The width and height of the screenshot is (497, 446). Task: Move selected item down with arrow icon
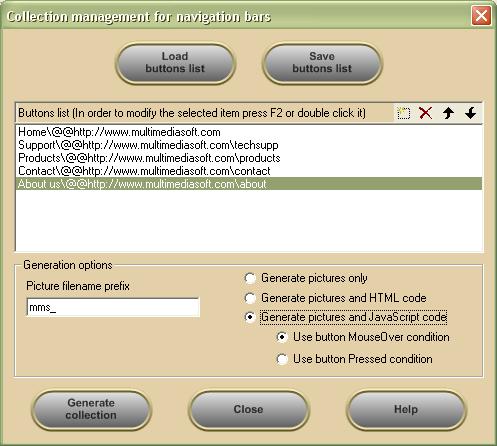tap(470, 113)
